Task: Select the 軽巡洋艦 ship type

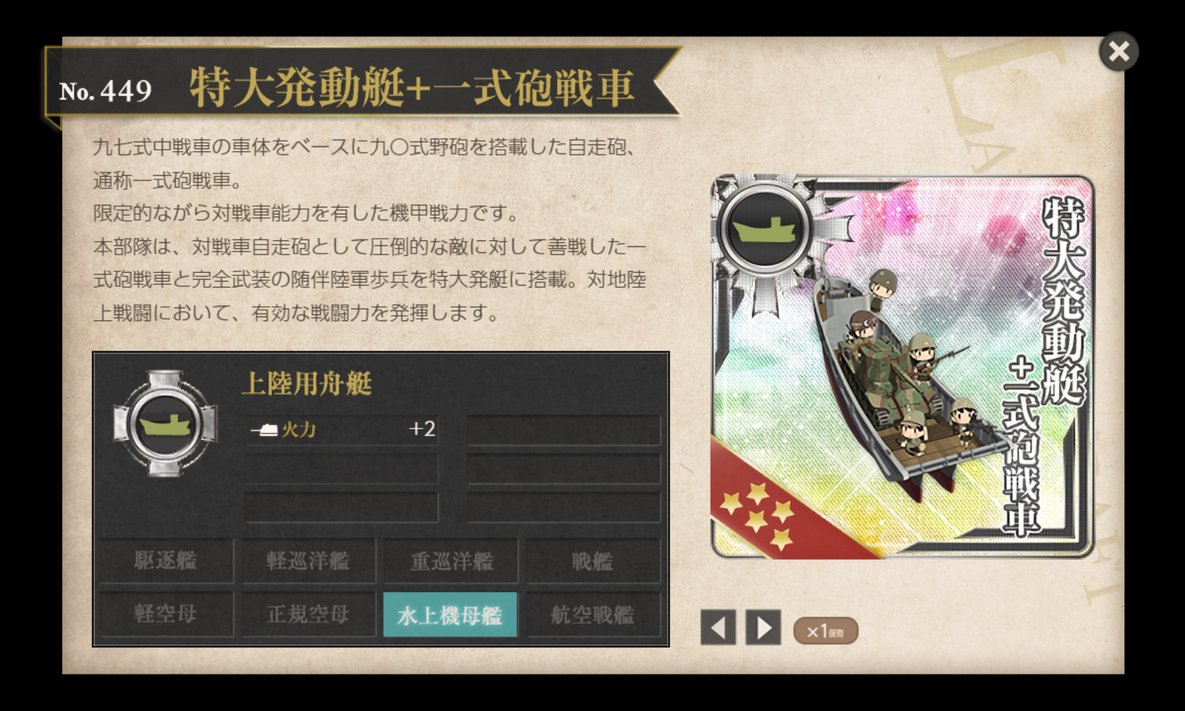Action: [x=308, y=561]
